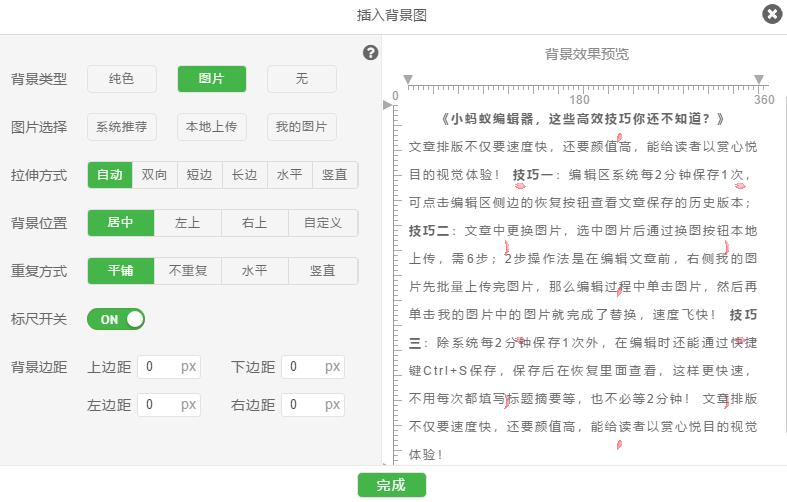This screenshot has width=787, height=502.
Task: Click the 下边距 input field
Action: tap(313, 367)
